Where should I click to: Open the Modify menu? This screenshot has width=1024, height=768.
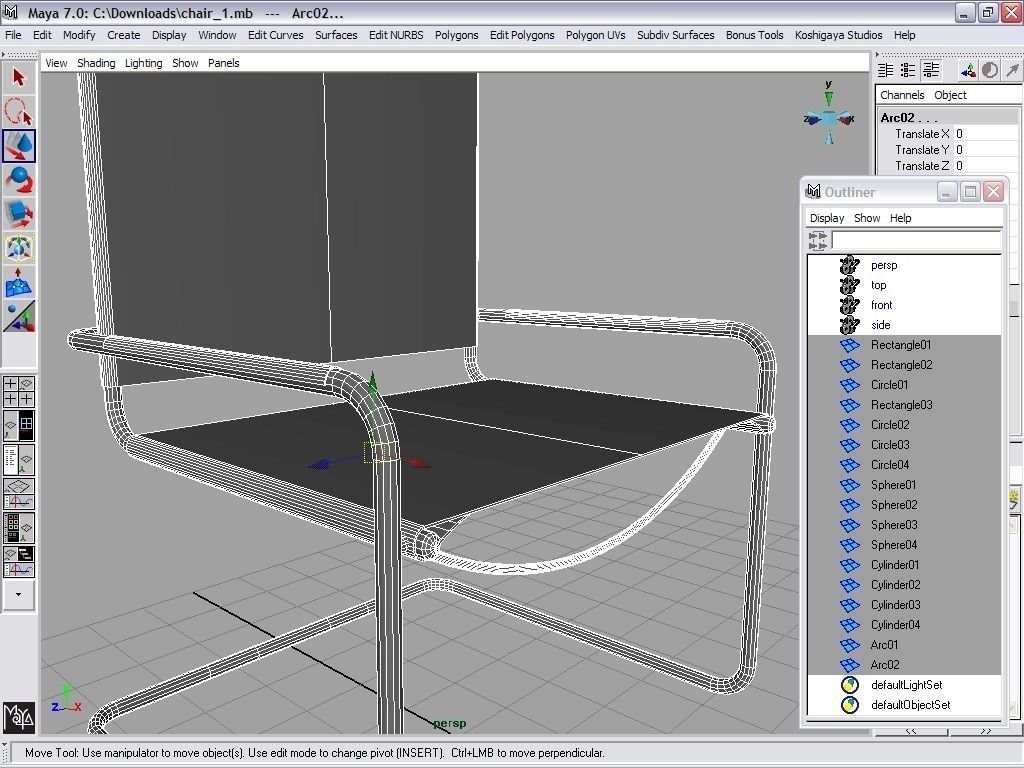[x=79, y=35]
